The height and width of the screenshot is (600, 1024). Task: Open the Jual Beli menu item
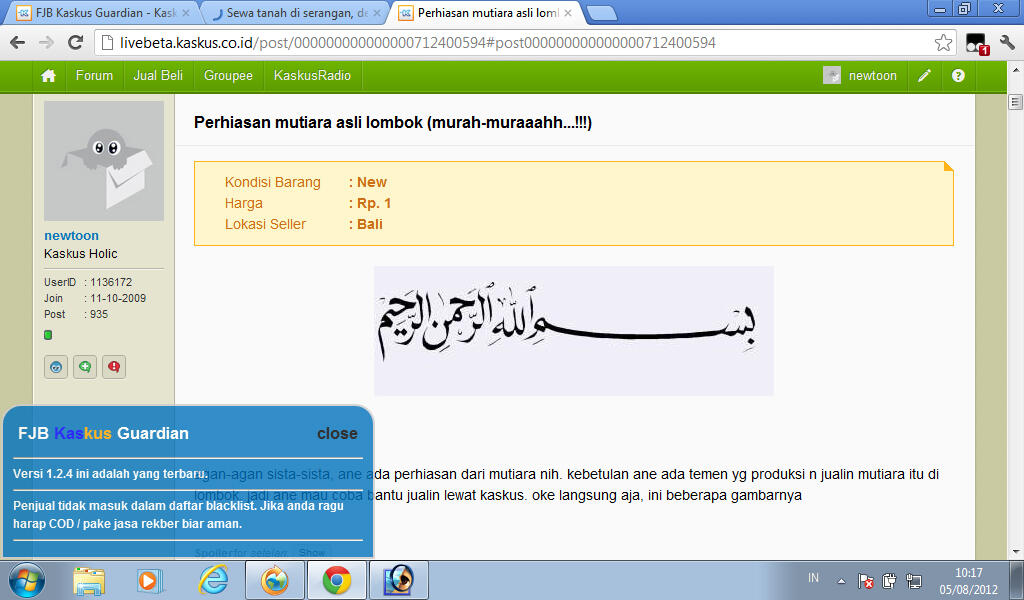point(158,76)
